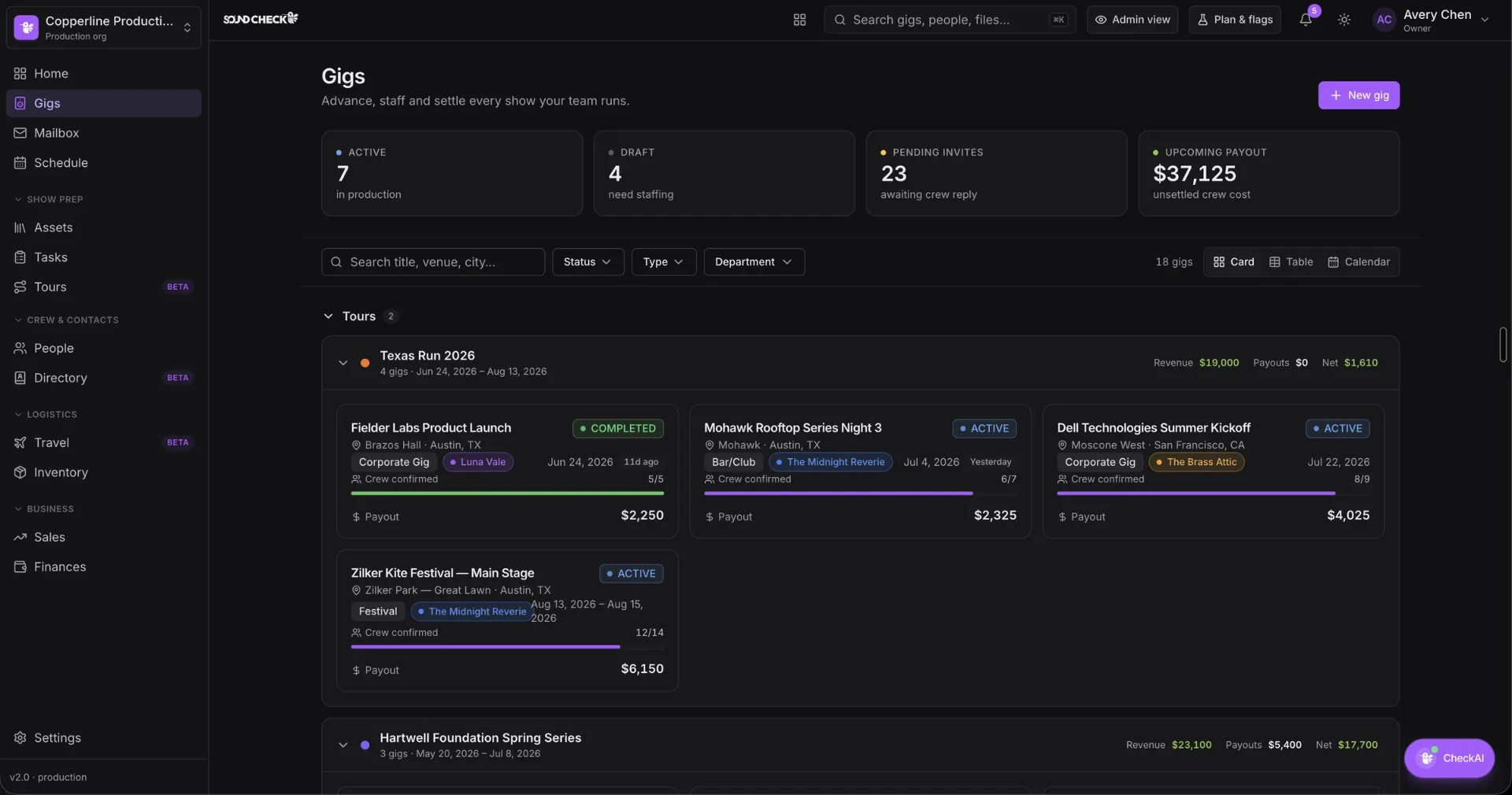Click the global search gigs, people, files box
The height and width of the screenshot is (795, 1512).
950,20
